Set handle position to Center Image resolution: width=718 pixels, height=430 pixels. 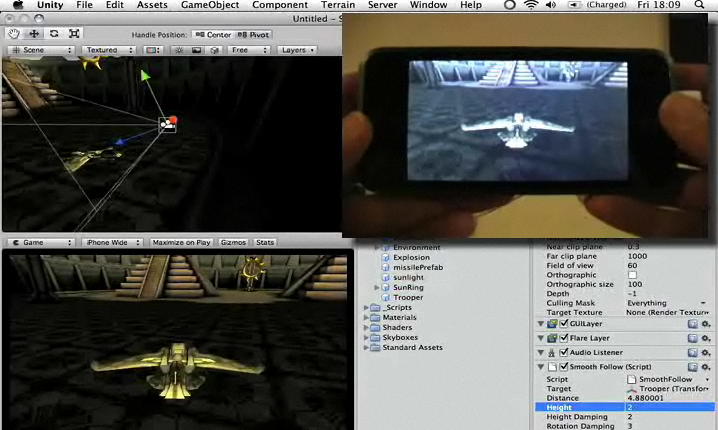[213, 35]
